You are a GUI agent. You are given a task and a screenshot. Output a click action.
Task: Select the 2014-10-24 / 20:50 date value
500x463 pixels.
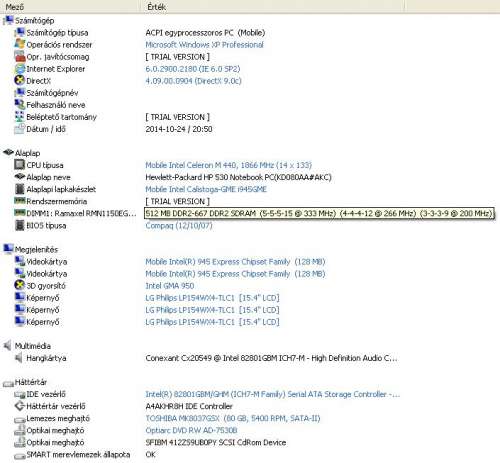tap(179, 129)
